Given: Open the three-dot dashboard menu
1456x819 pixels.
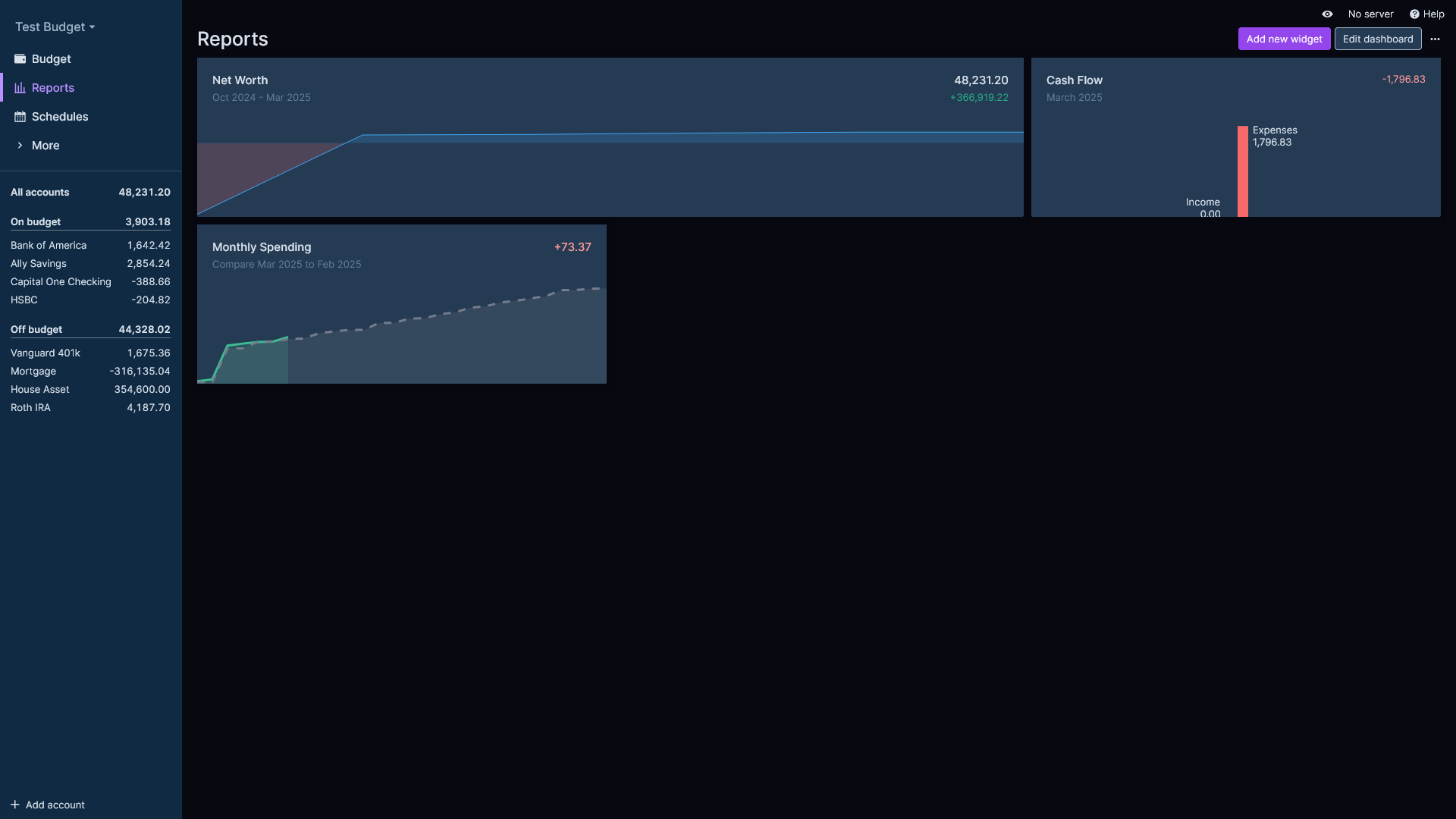Looking at the screenshot, I should [x=1435, y=39].
